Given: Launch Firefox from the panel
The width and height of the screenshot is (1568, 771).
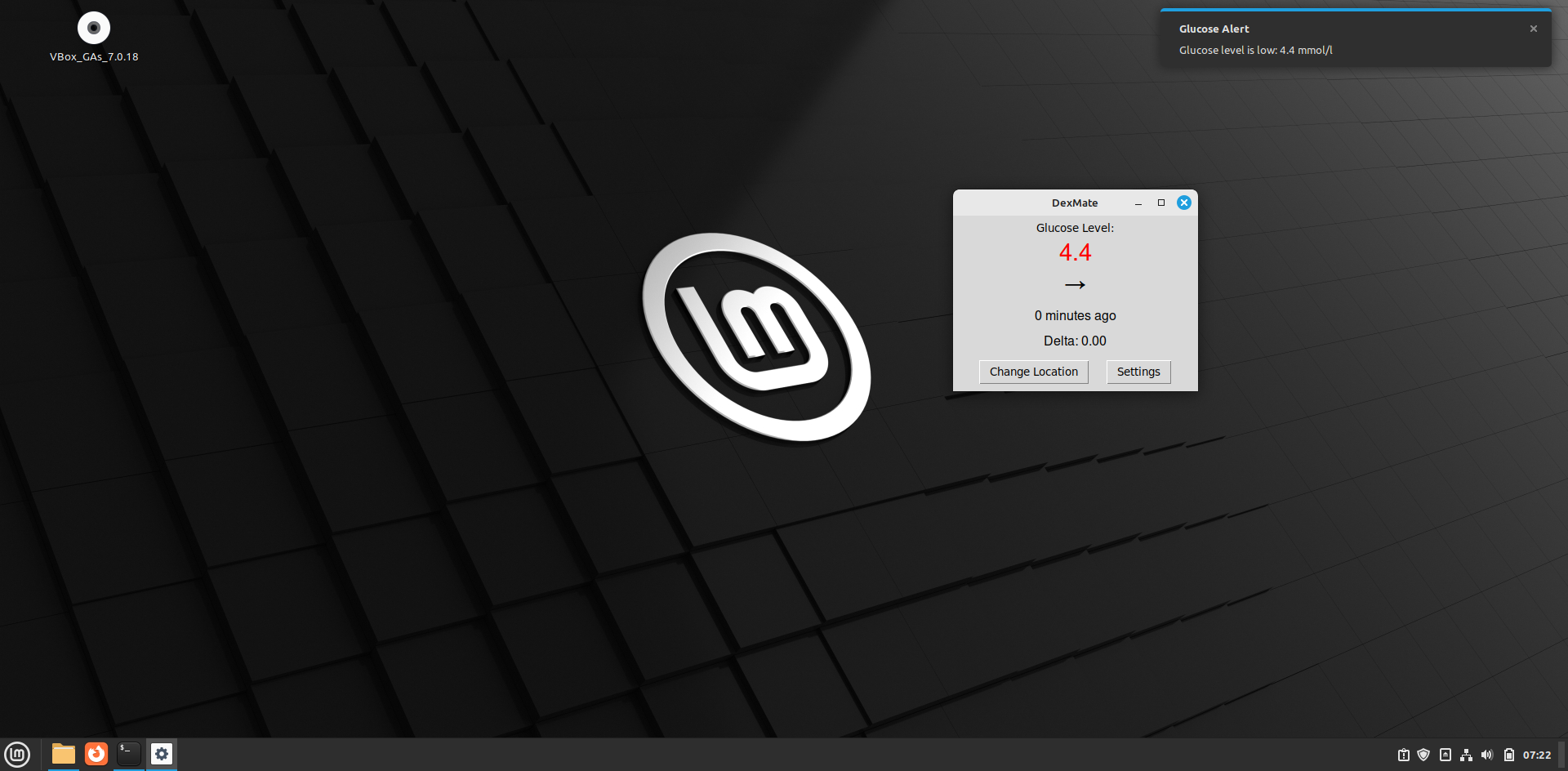Looking at the screenshot, I should 96,754.
